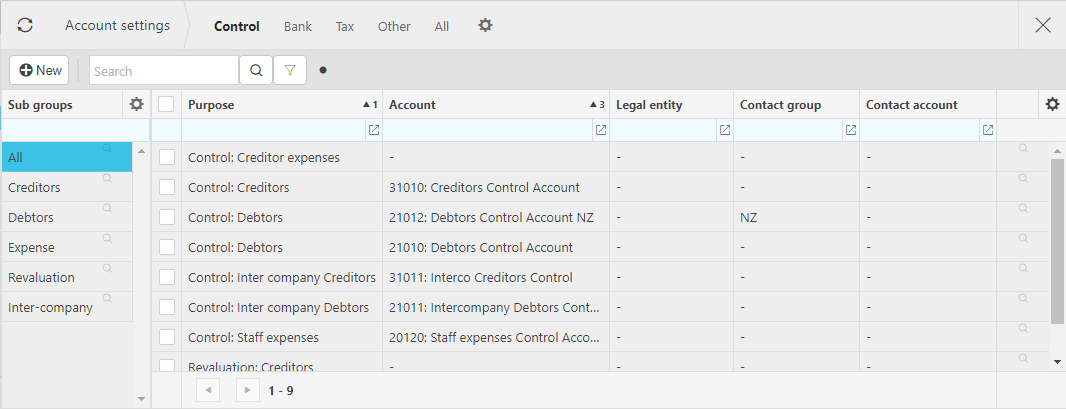1066x409 pixels.
Task: Click magnifier on the All sub group
Action: 107,148
